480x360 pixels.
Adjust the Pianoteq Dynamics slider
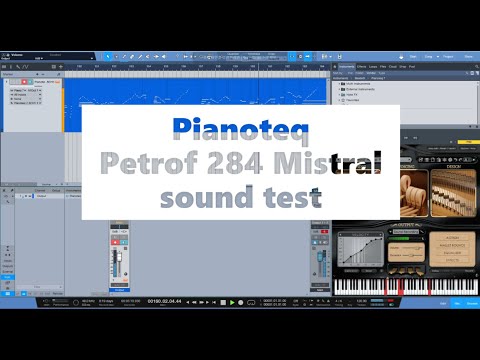tap(412, 255)
